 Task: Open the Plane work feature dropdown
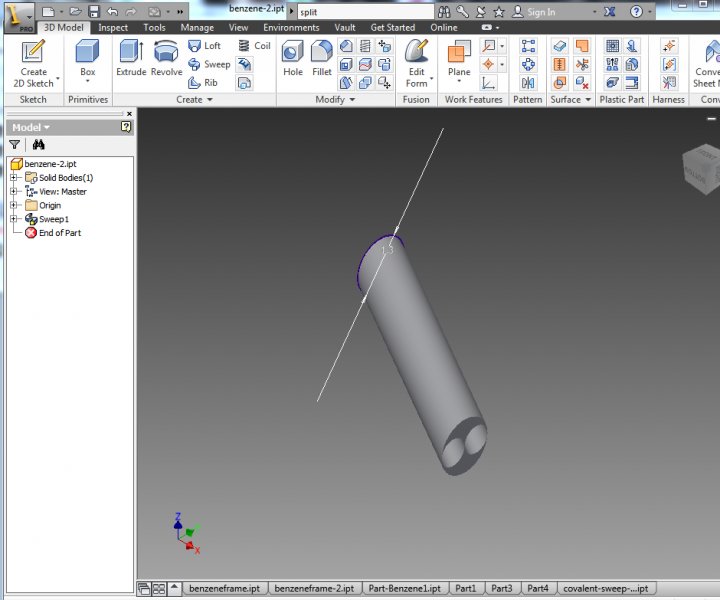pyautogui.click(x=459, y=81)
